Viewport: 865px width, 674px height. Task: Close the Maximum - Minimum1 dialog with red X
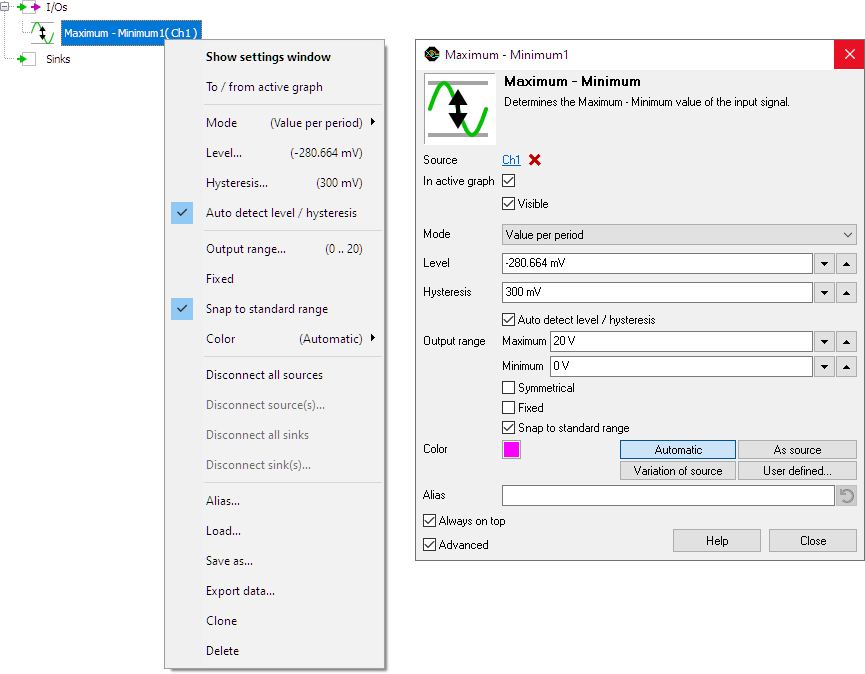[x=849, y=54]
